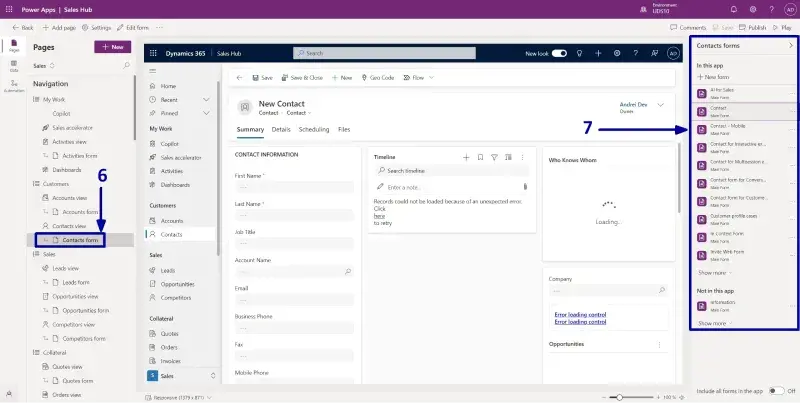The height and width of the screenshot is (403, 800).
Task: Click the Timeline bookmark icon
Action: 480,157
